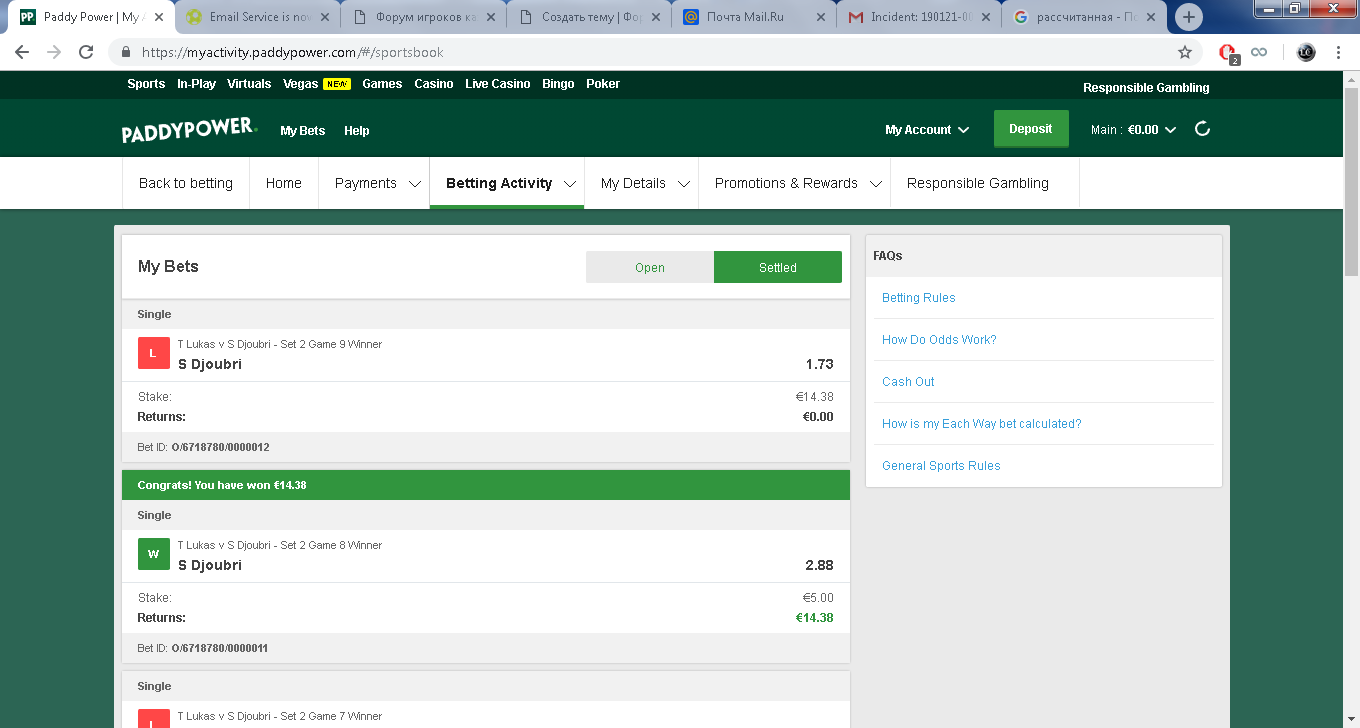Open Poker section
Image resolution: width=1360 pixels, height=728 pixels.
(x=603, y=84)
